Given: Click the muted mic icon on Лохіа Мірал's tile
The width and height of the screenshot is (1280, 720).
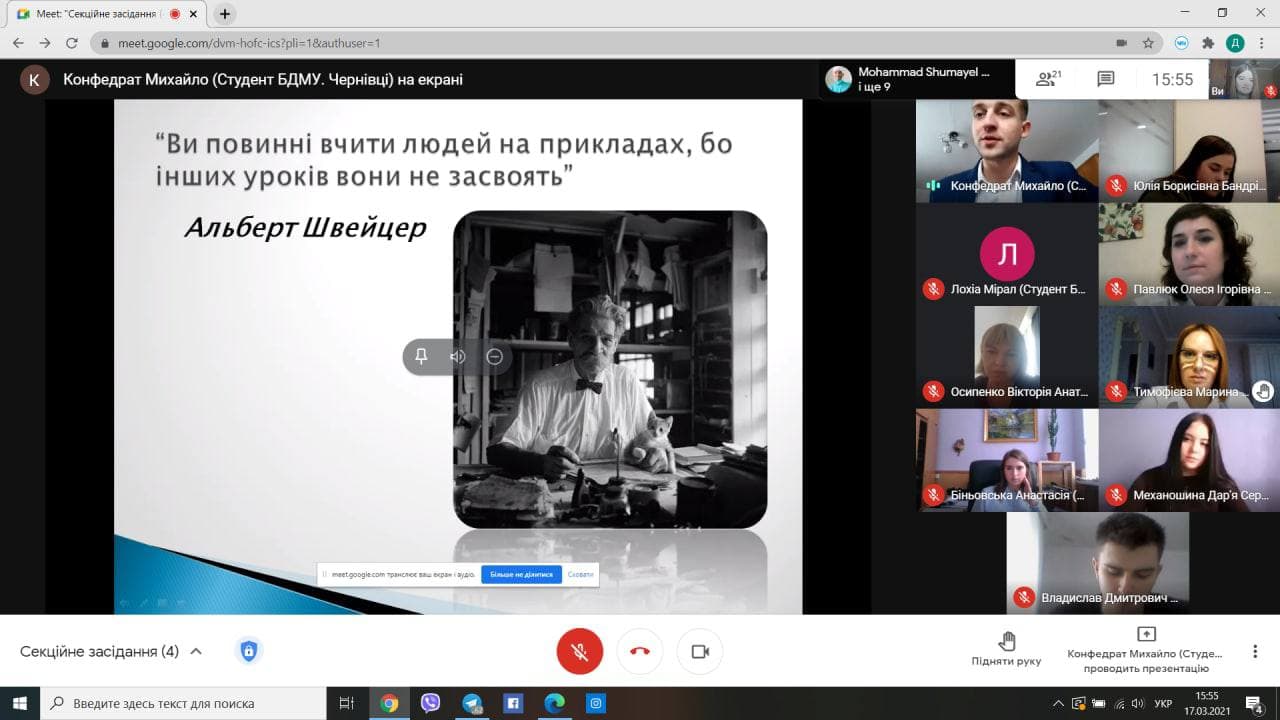Looking at the screenshot, I should (933, 289).
